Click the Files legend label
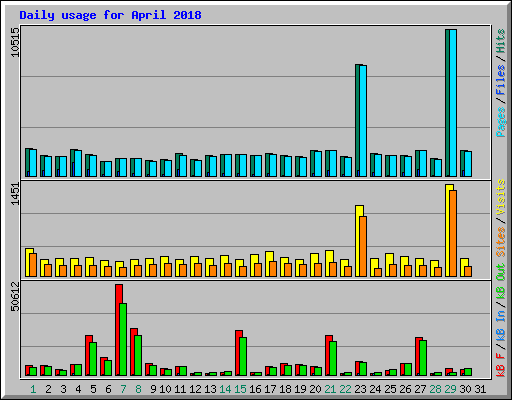 [x=501, y=80]
